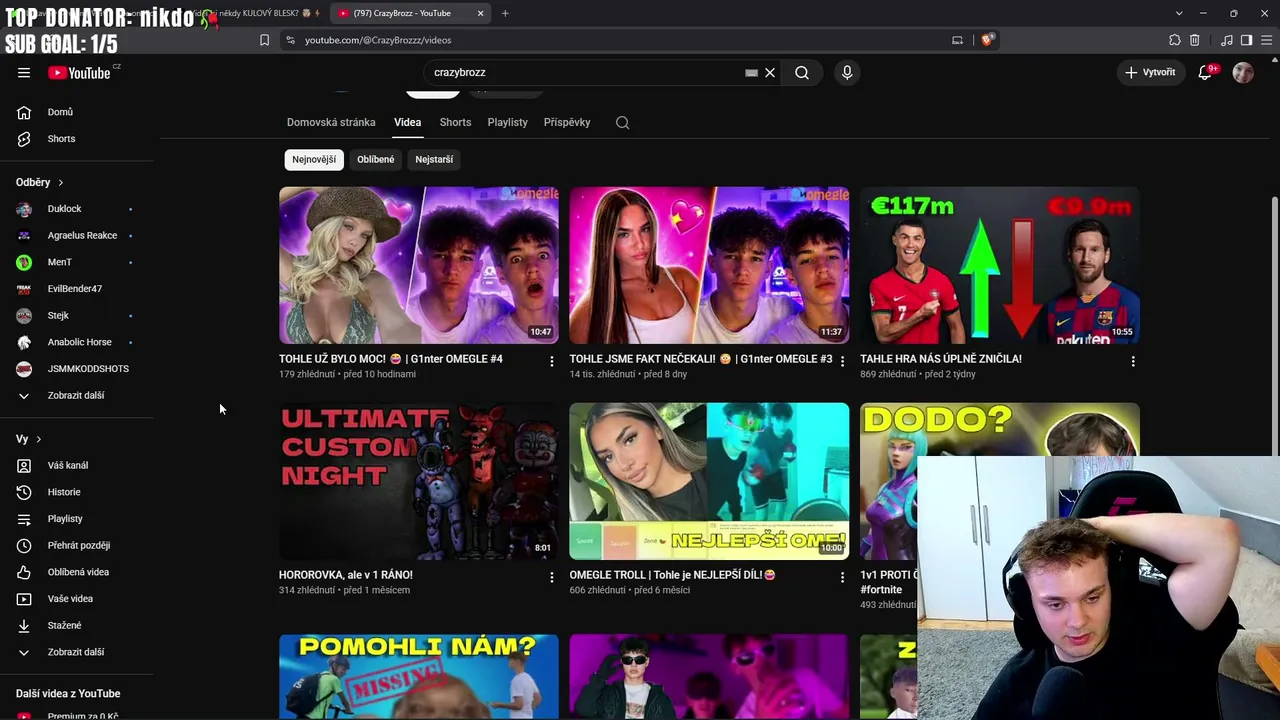Open options menu for HOROROVKA video
This screenshot has height=720, width=1280.
(551, 577)
